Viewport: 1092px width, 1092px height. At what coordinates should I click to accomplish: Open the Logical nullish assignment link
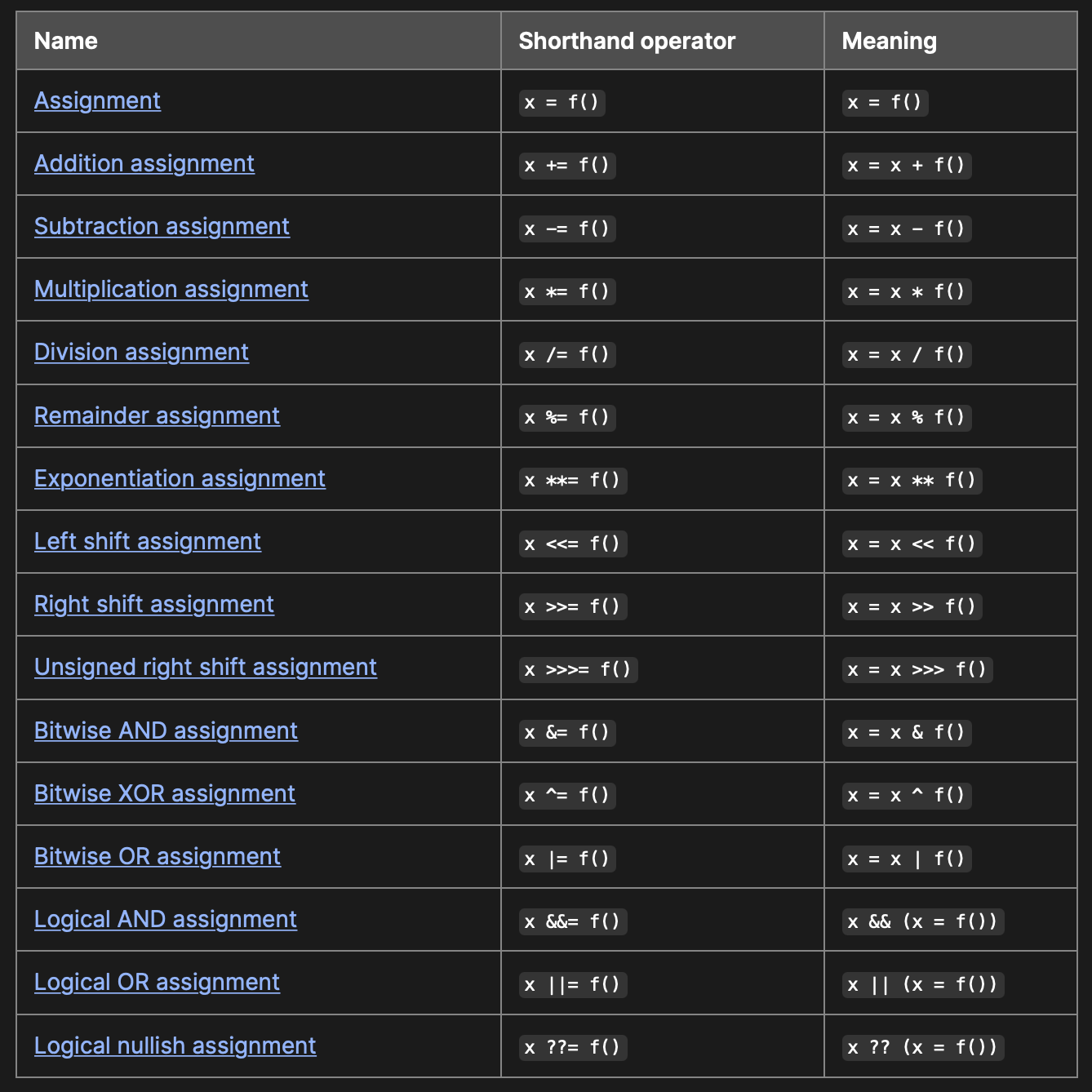pyautogui.click(x=175, y=1045)
